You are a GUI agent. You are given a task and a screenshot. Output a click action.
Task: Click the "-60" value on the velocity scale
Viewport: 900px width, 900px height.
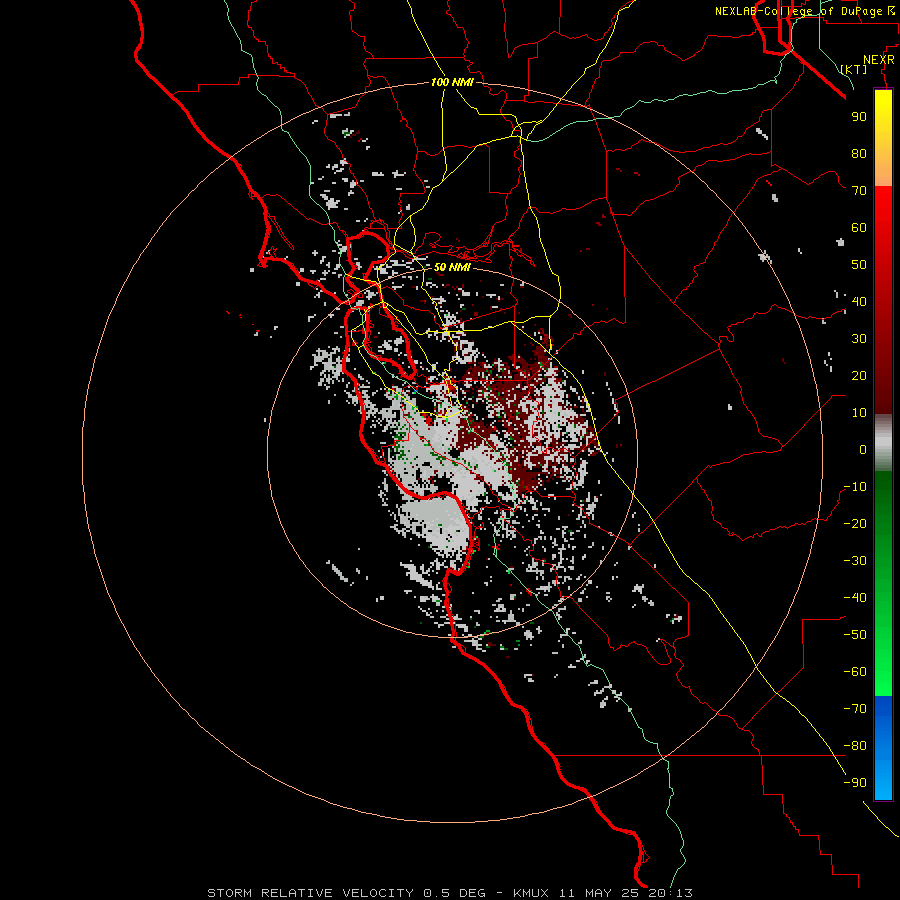(855, 672)
